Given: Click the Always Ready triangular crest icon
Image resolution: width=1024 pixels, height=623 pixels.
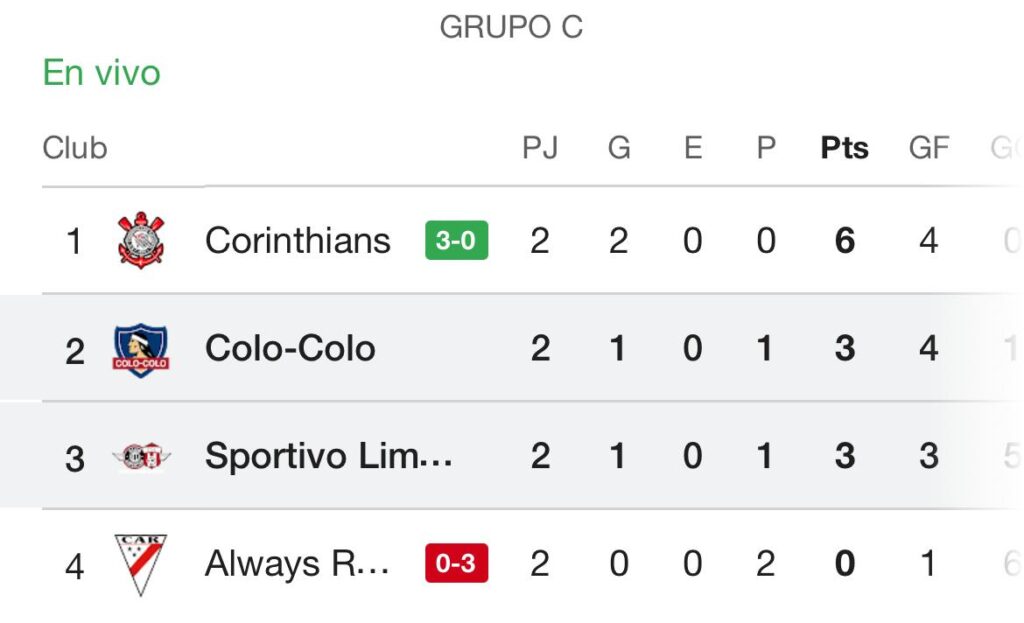Looking at the screenshot, I should pyautogui.click(x=140, y=565).
